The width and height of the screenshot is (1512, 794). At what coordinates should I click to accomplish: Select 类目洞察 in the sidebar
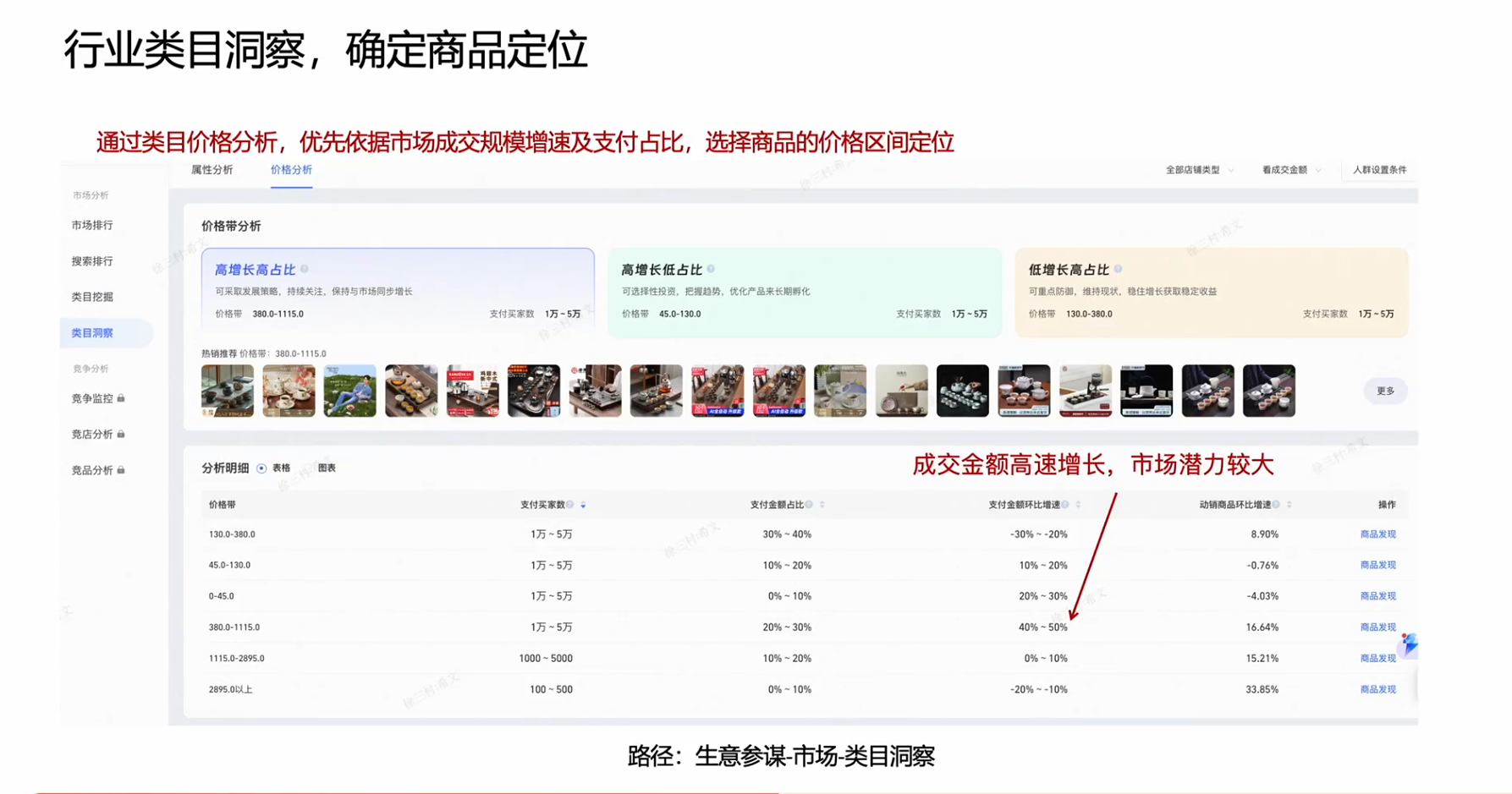[x=107, y=333]
